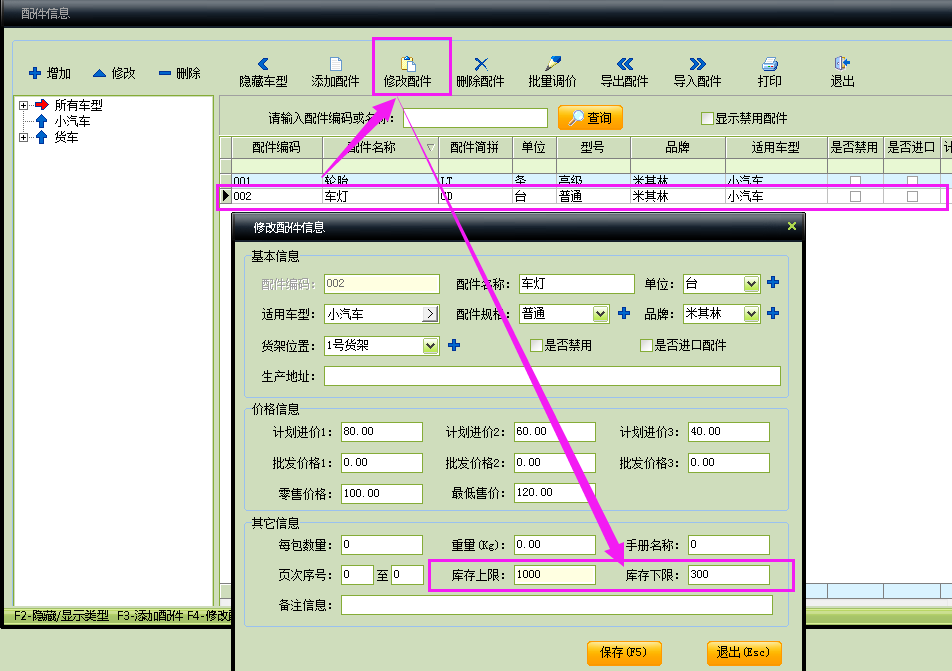Enable the 显示禁用配件 checkbox
Image resolution: width=952 pixels, height=671 pixels.
pyautogui.click(x=707, y=118)
